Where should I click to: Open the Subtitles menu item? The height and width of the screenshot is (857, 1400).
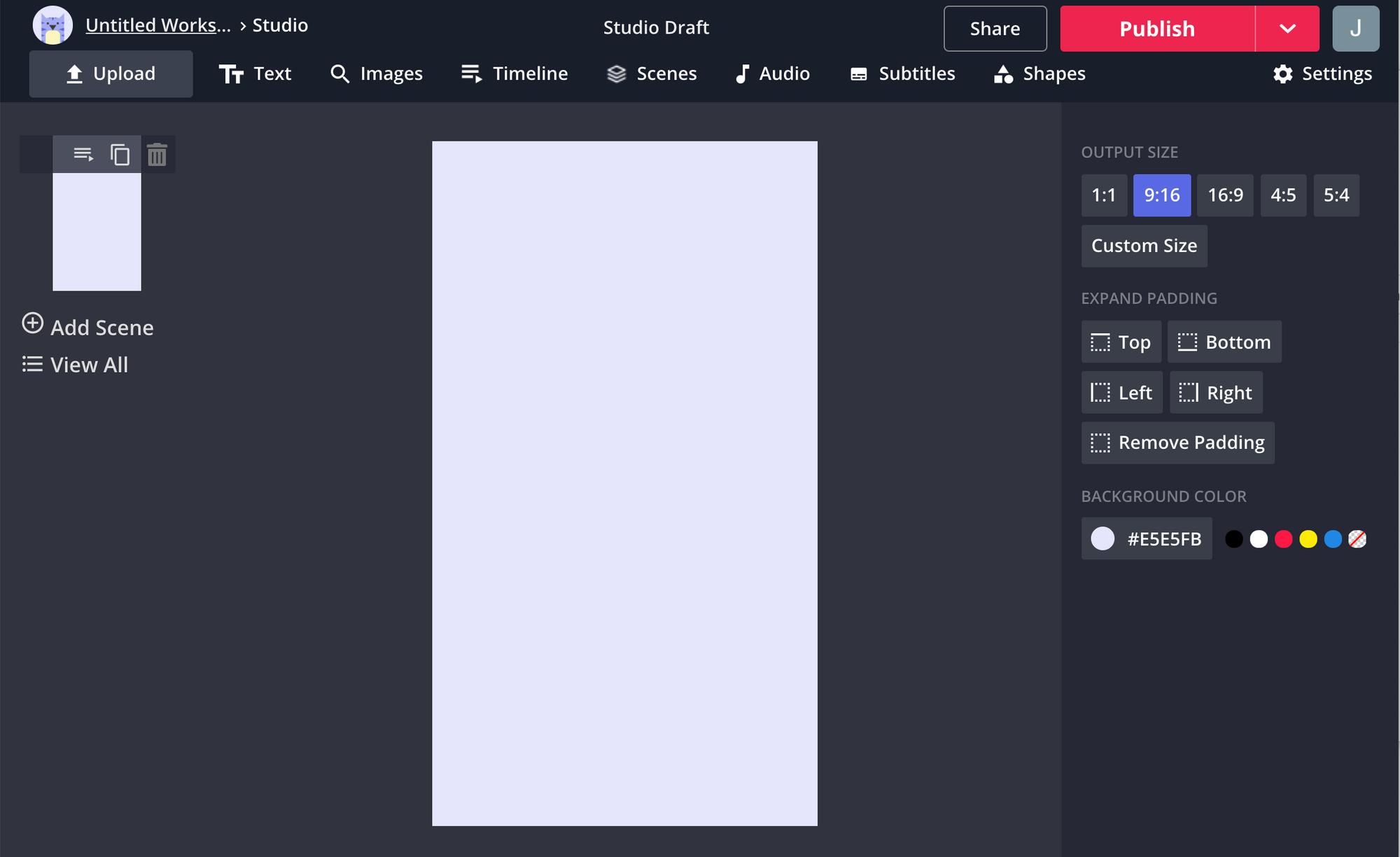[x=902, y=74]
